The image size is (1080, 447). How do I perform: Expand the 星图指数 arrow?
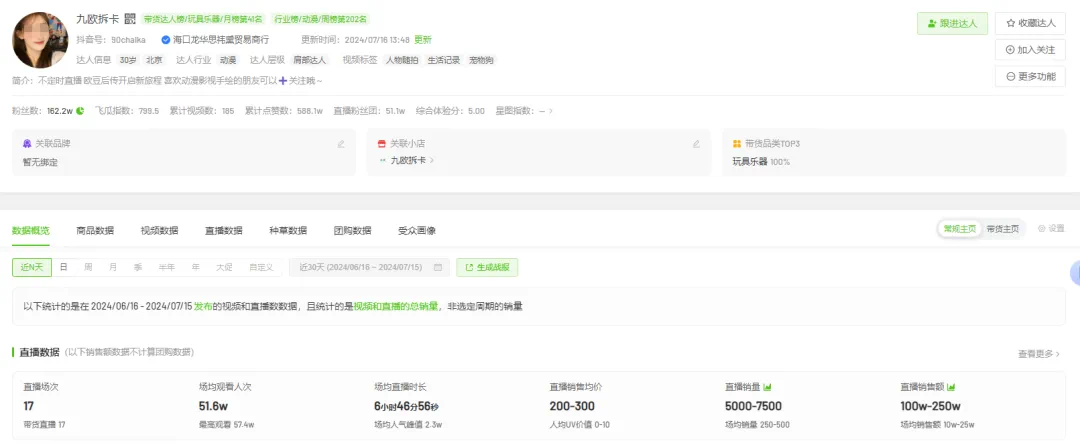550,111
